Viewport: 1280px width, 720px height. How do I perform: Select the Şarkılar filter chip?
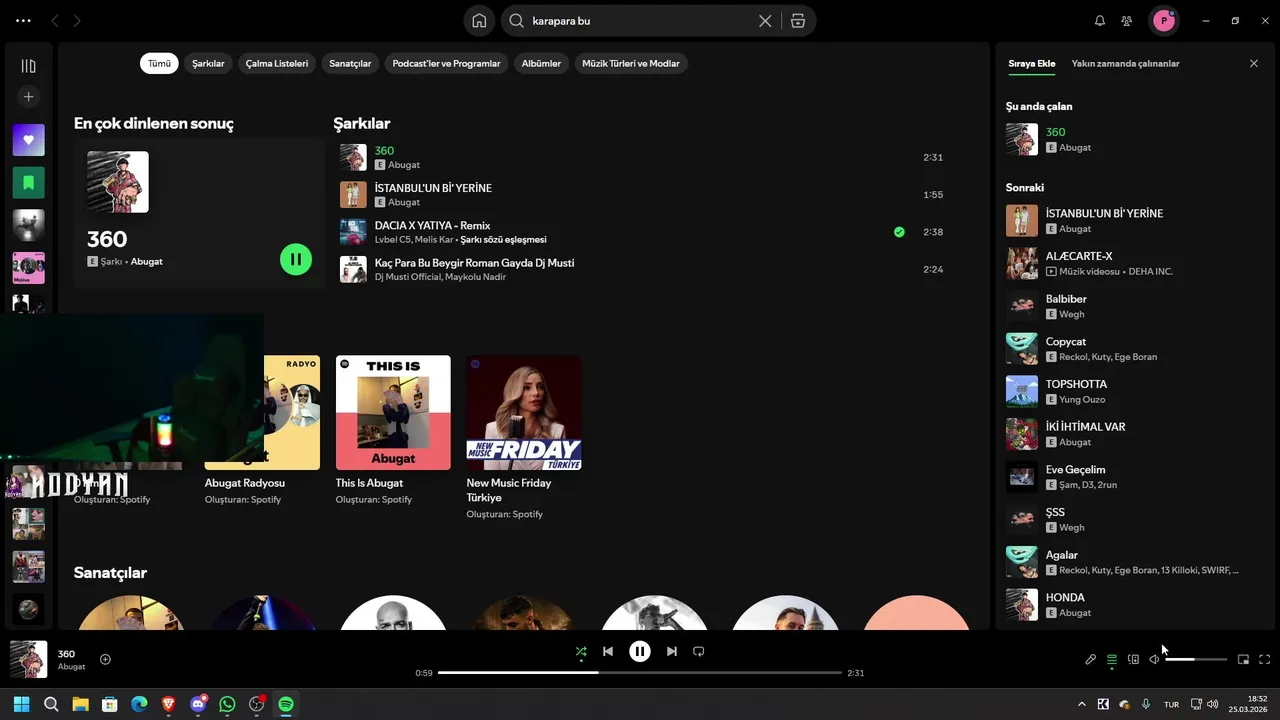208,63
